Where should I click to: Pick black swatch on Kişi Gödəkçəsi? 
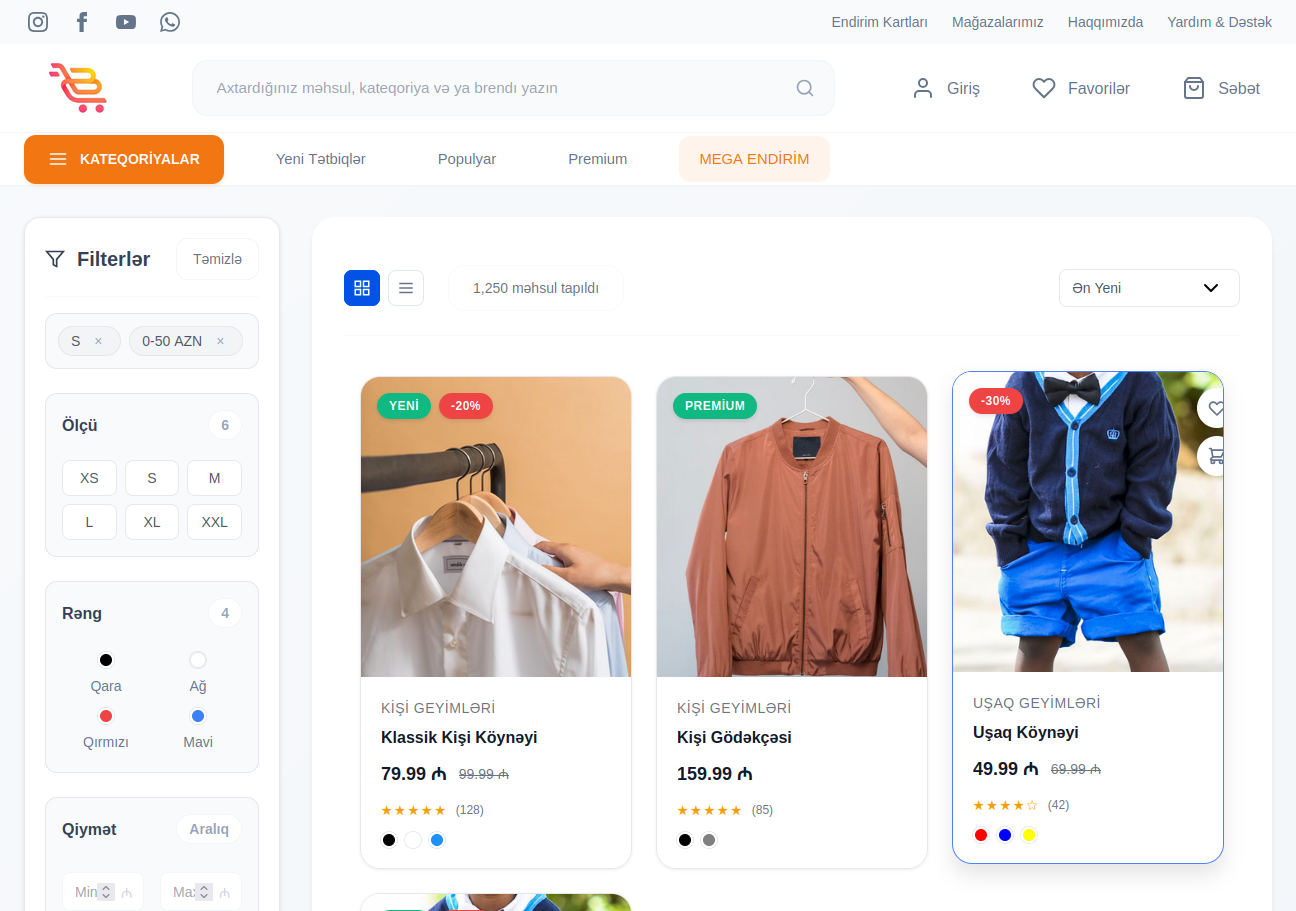coord(685,840)
